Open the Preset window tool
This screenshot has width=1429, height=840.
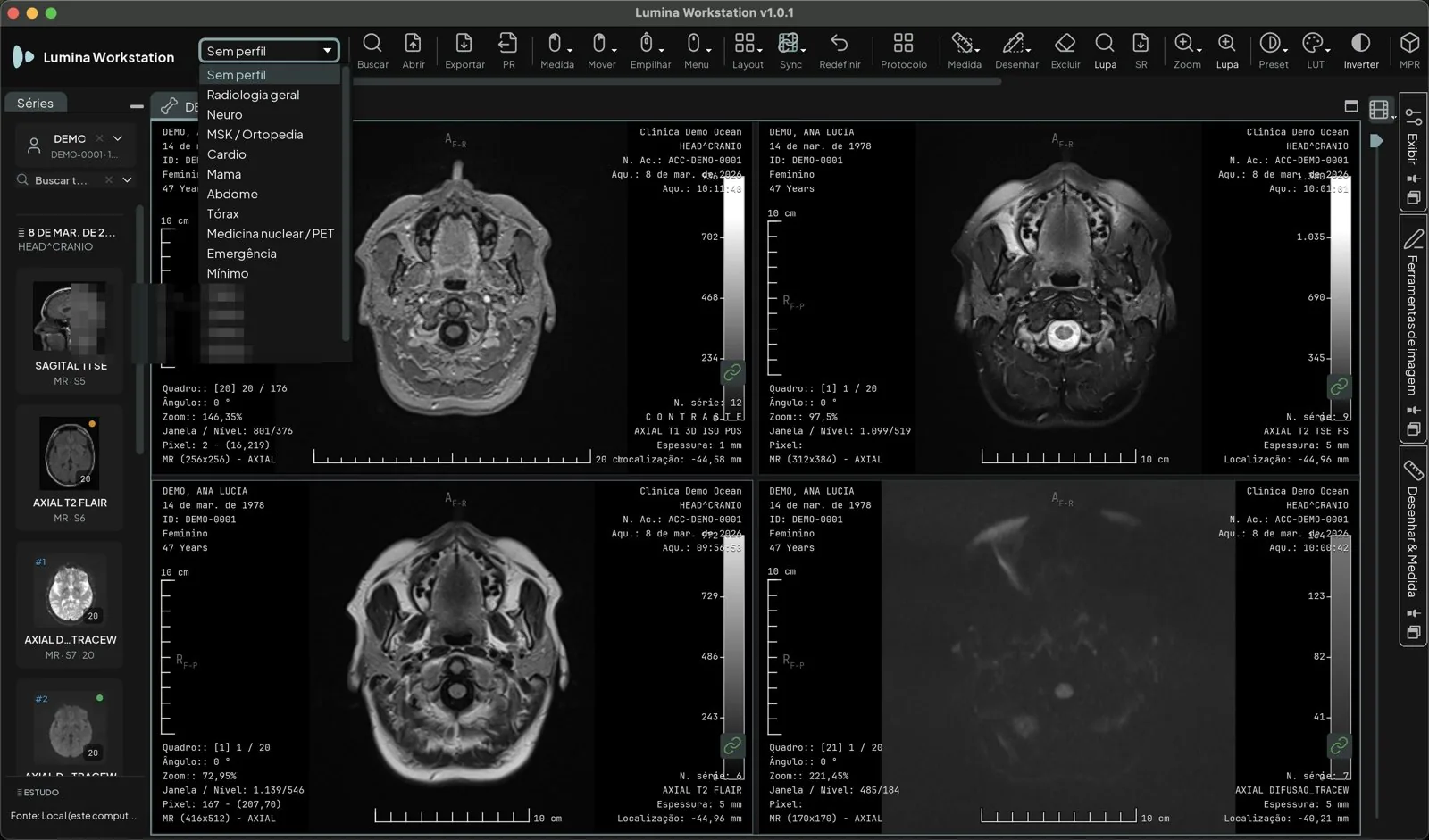[1273, 51]
